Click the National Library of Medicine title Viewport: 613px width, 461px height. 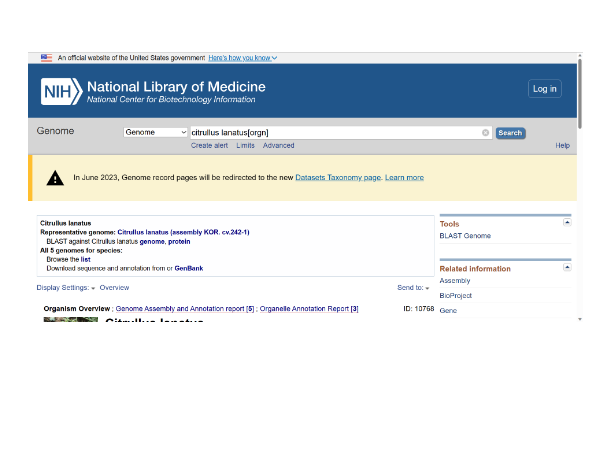(176, 87)
